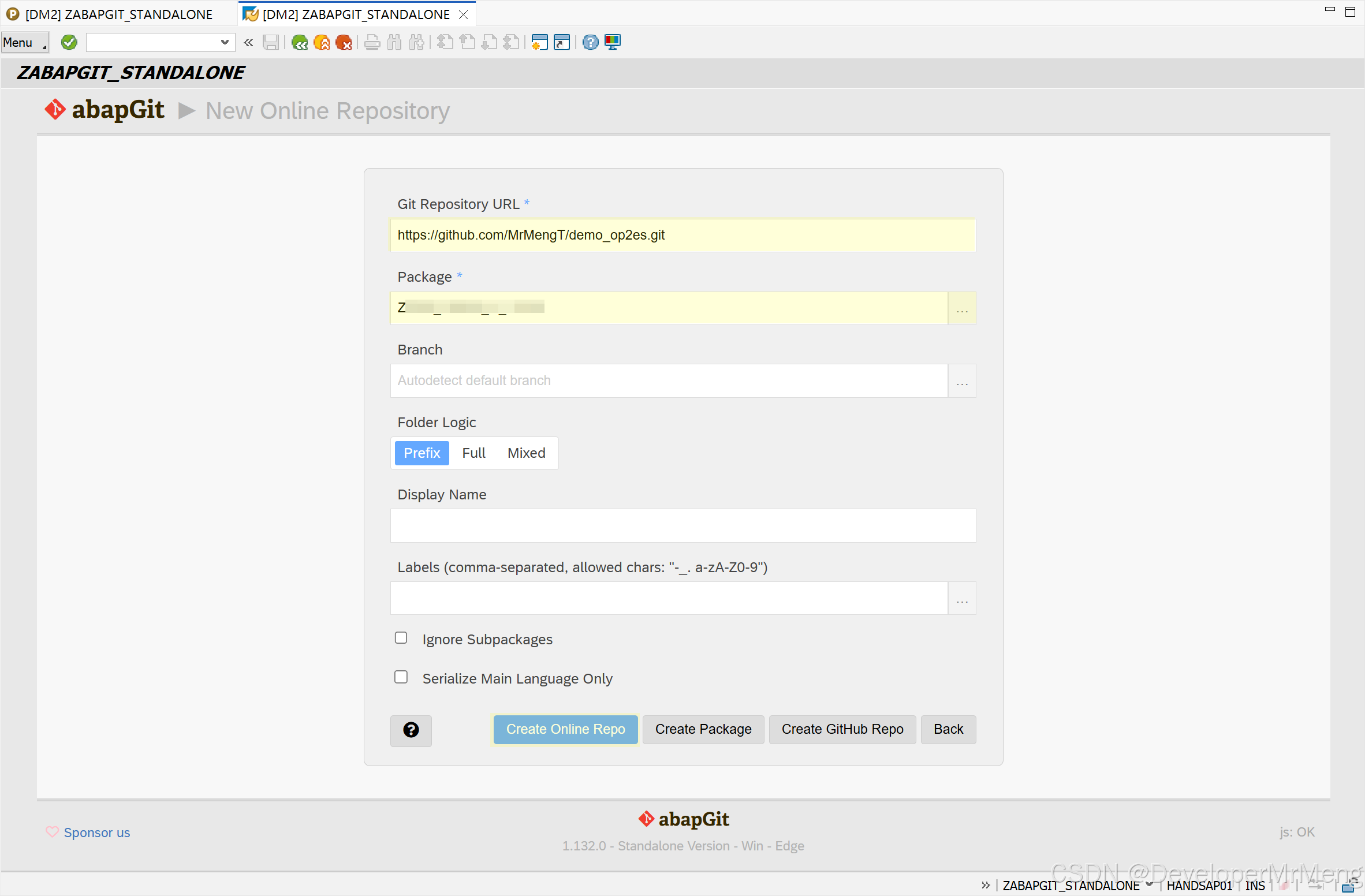Click the green Back arrow icon
The height and width of the screenshot is (896, 1365).
[x=299, y=42]
